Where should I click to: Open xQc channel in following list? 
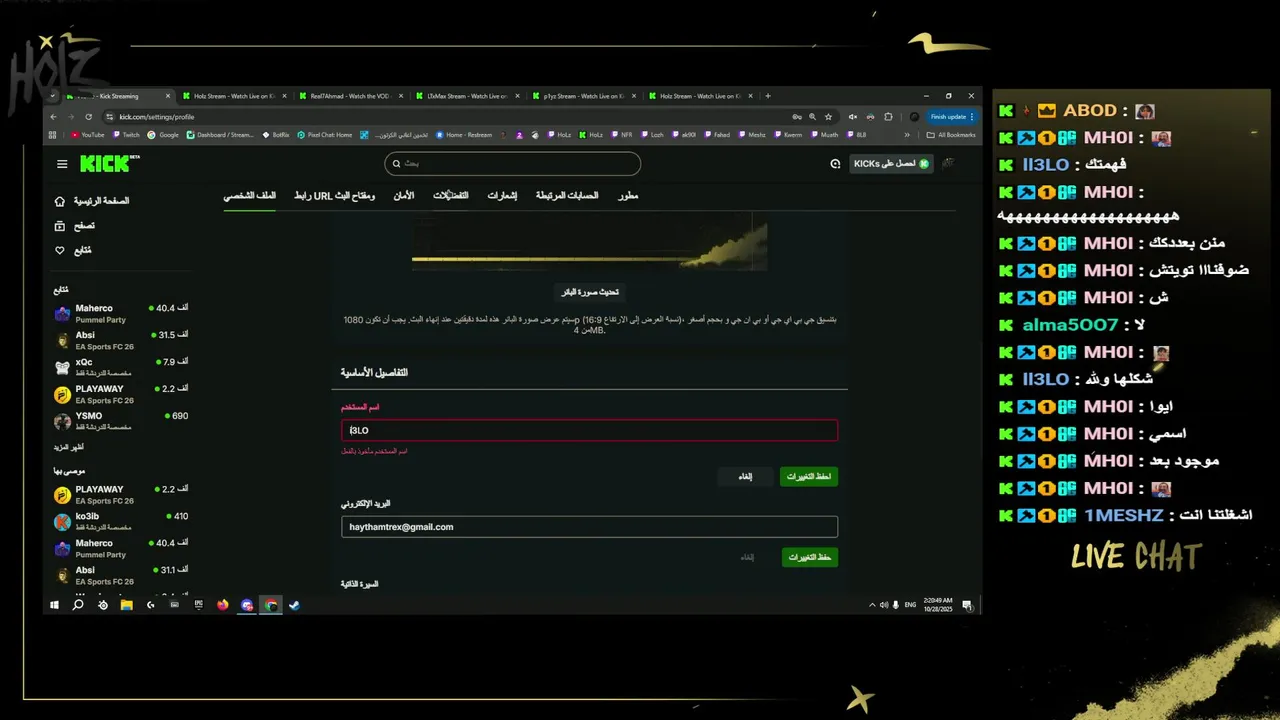coord(121,367)
